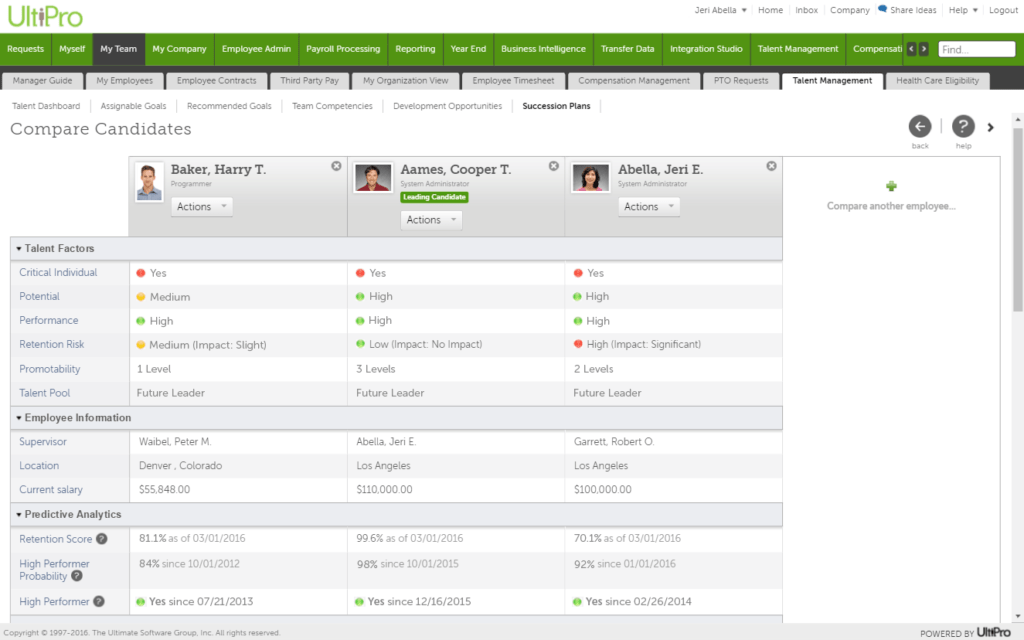Switch to the Health Care Eligibility tab
1024x640 pixels.
click(937, 81)
